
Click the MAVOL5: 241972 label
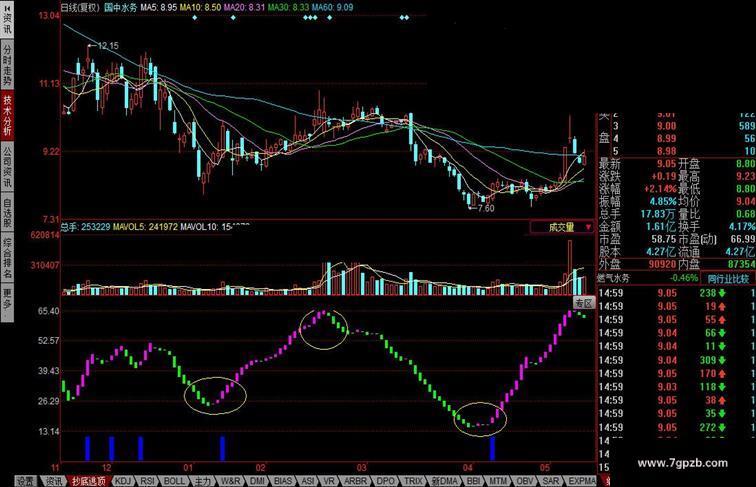[146, 226]
